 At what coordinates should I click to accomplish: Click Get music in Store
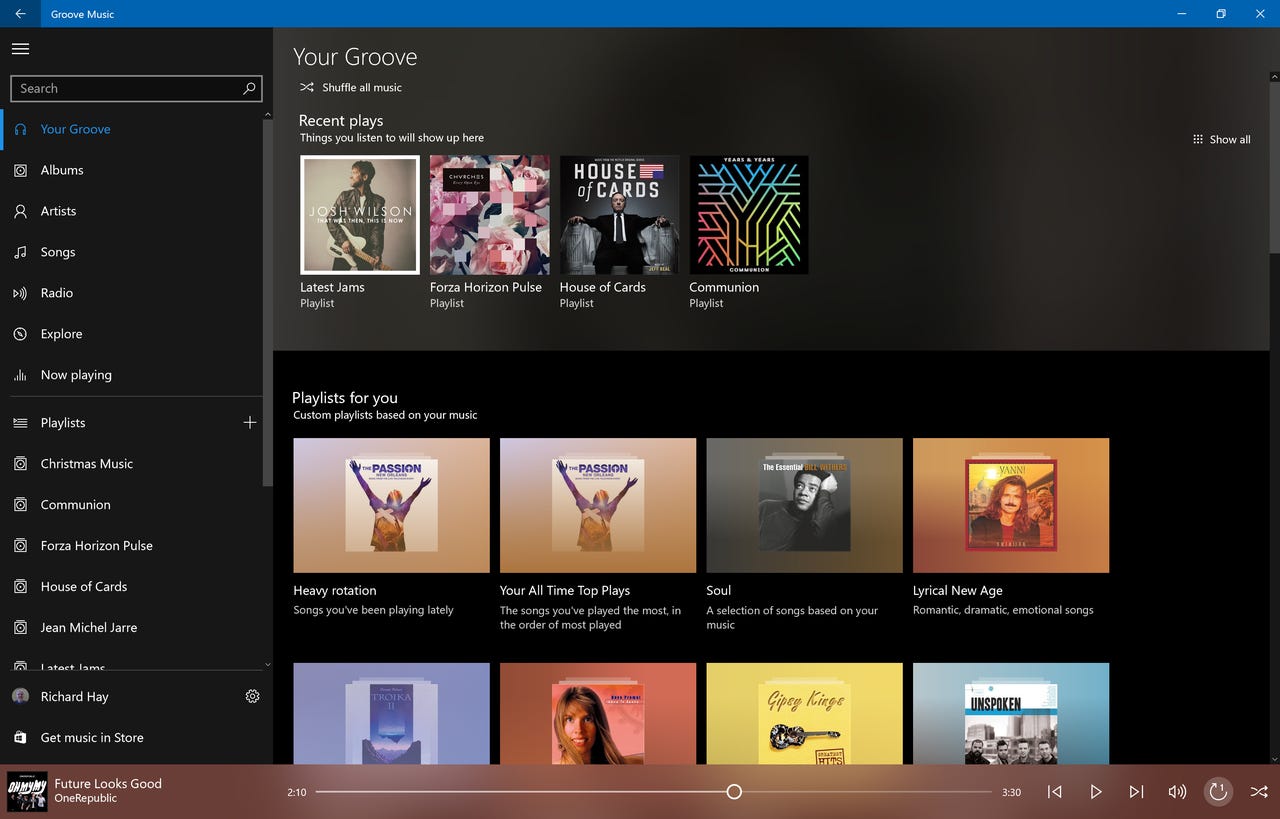tap(91, 737)
